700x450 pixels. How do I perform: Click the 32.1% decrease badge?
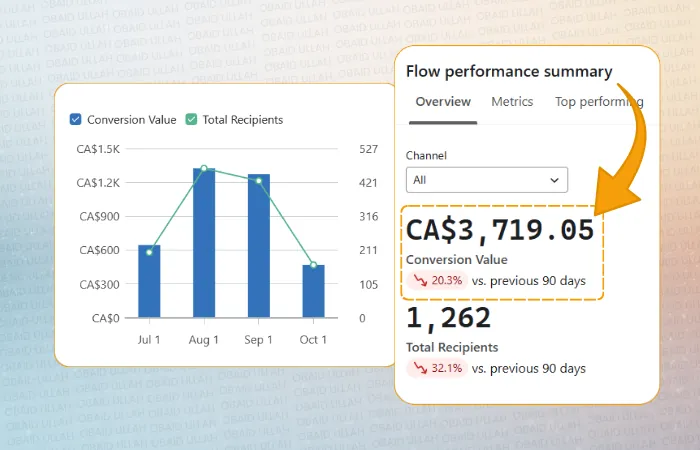click(x=437, y=368)
